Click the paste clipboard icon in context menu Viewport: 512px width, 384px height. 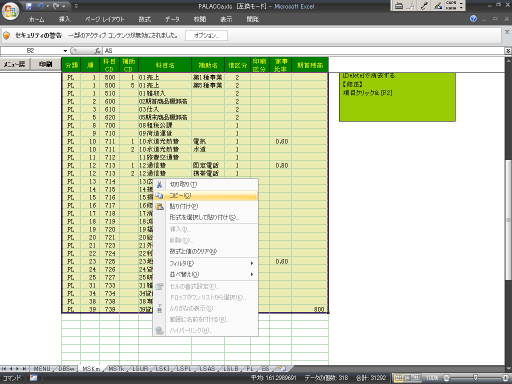[160, 207]
